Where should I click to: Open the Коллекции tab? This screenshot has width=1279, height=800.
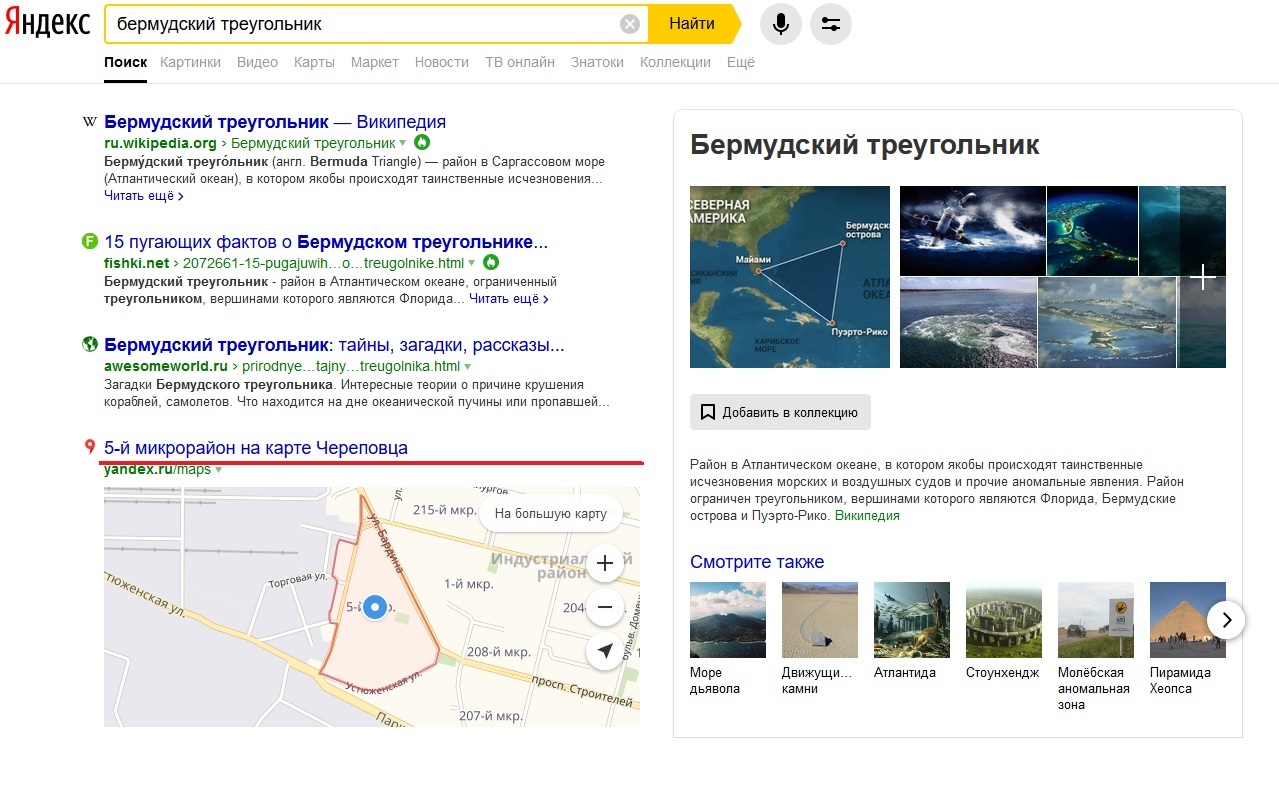tap(675, 62)
